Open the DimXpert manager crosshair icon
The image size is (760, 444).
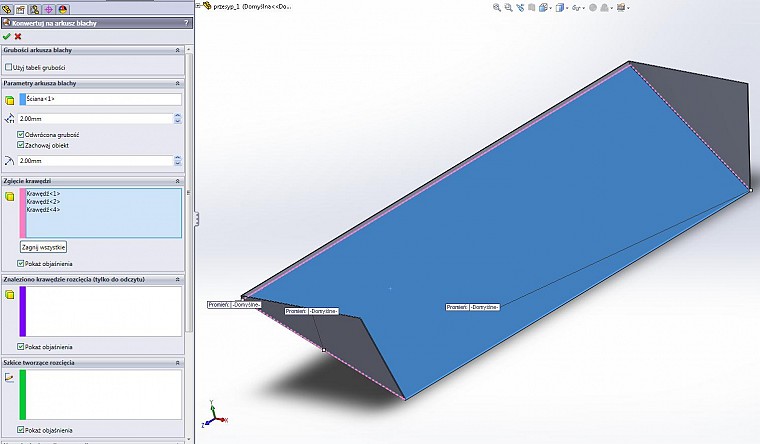(48, 8)
